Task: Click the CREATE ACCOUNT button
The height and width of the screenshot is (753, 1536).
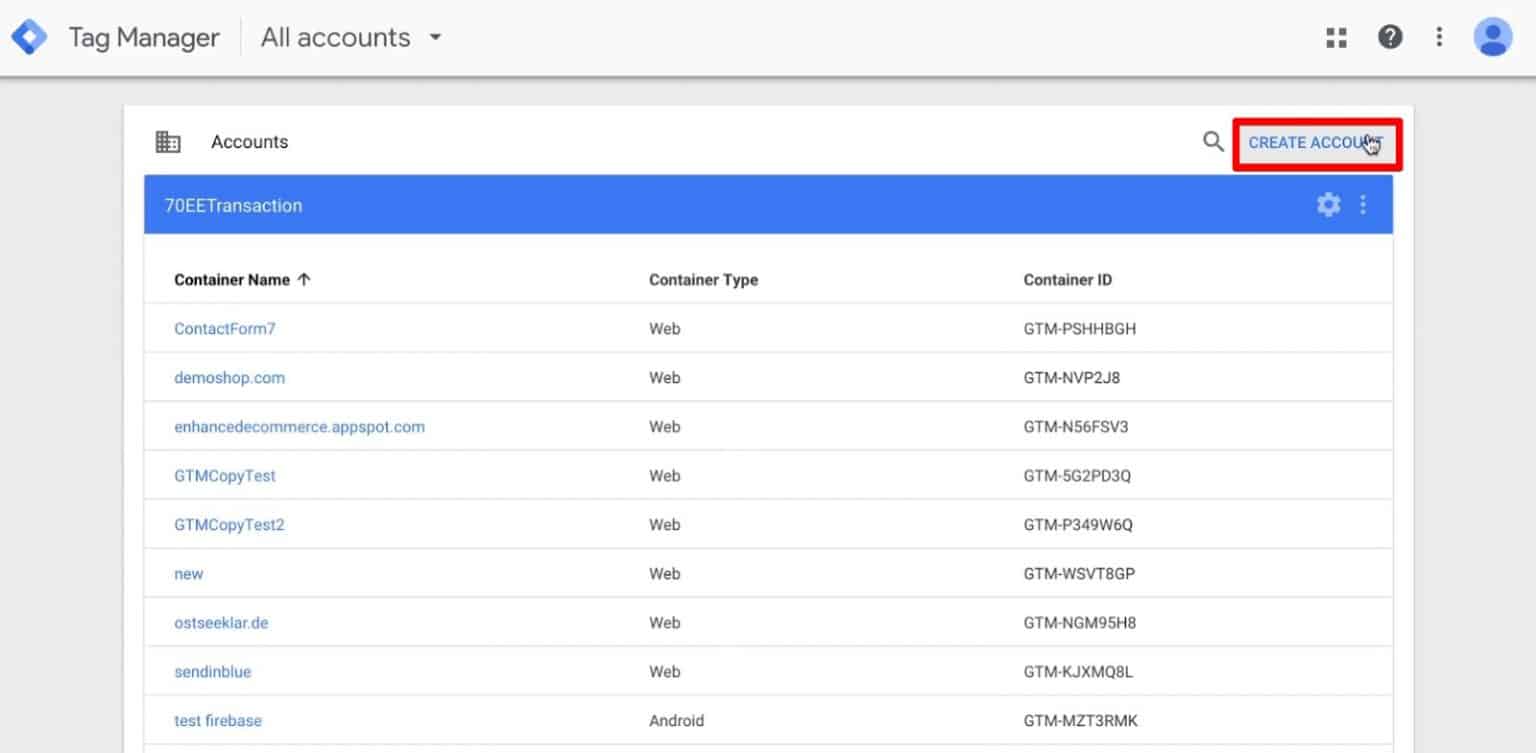Action: click(x=1316, y=143)
